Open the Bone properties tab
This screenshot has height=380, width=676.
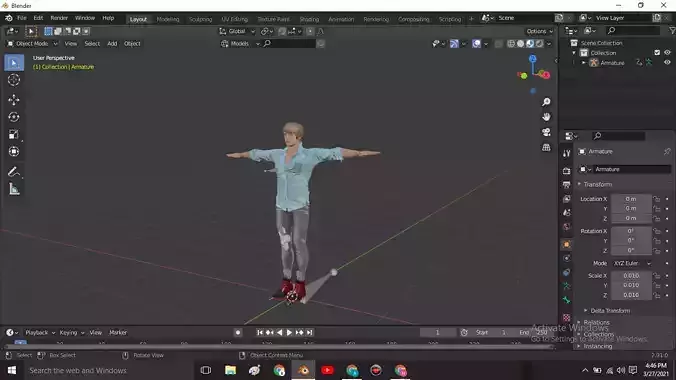coord(566,300)
